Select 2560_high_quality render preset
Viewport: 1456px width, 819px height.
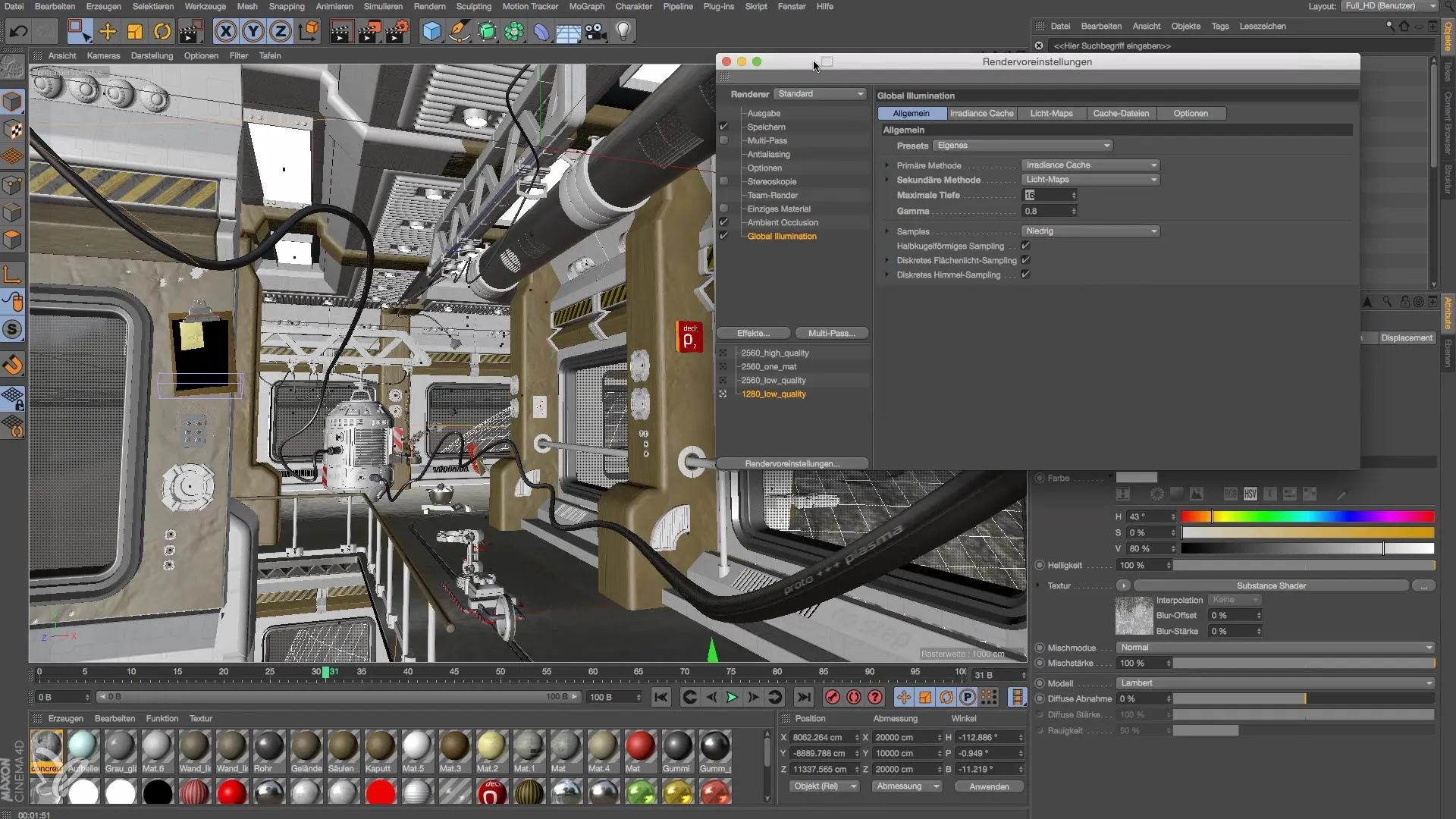775,353
